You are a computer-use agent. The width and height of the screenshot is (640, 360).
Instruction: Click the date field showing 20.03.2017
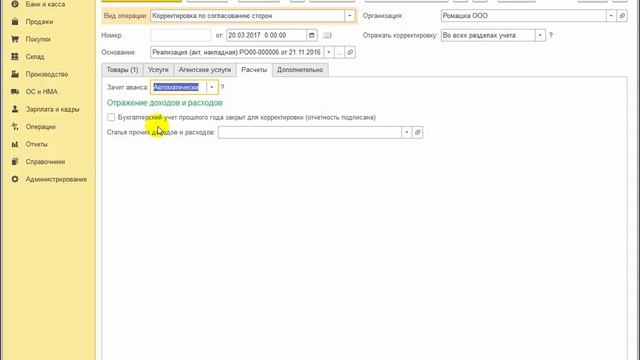(267, 36)
